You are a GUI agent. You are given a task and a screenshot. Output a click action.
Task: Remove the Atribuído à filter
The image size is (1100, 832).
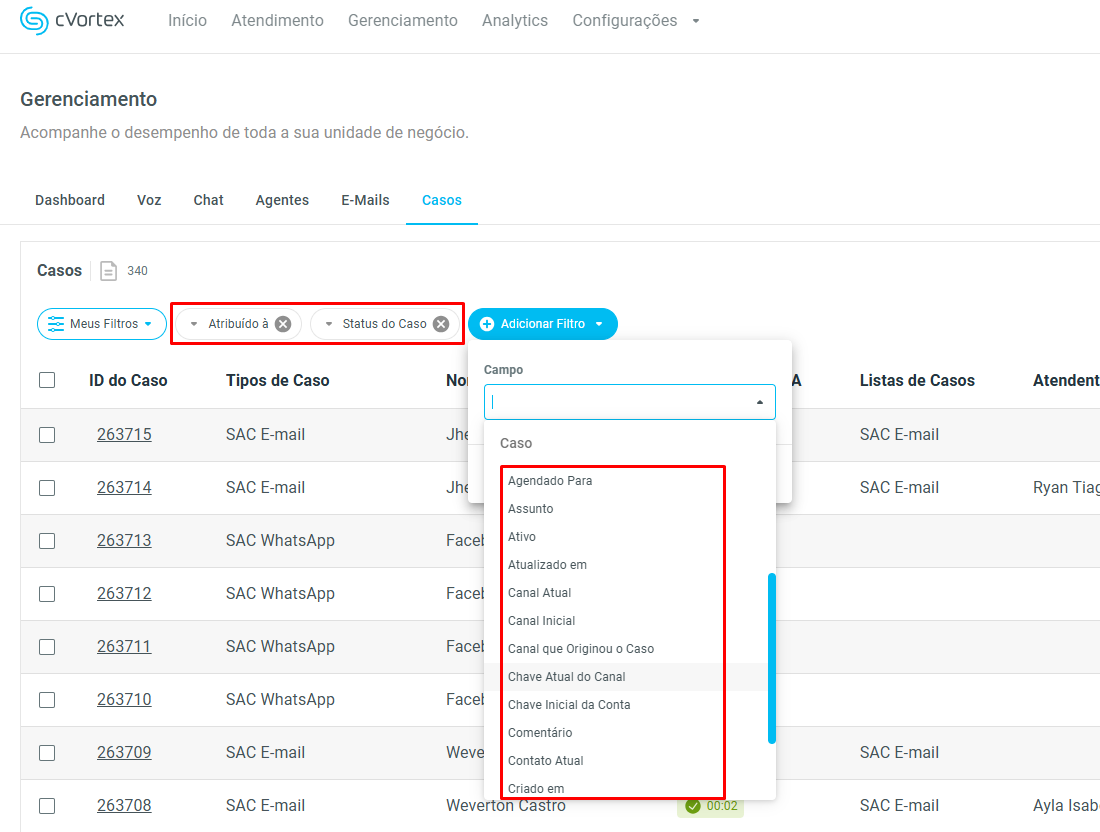[283, 324]
